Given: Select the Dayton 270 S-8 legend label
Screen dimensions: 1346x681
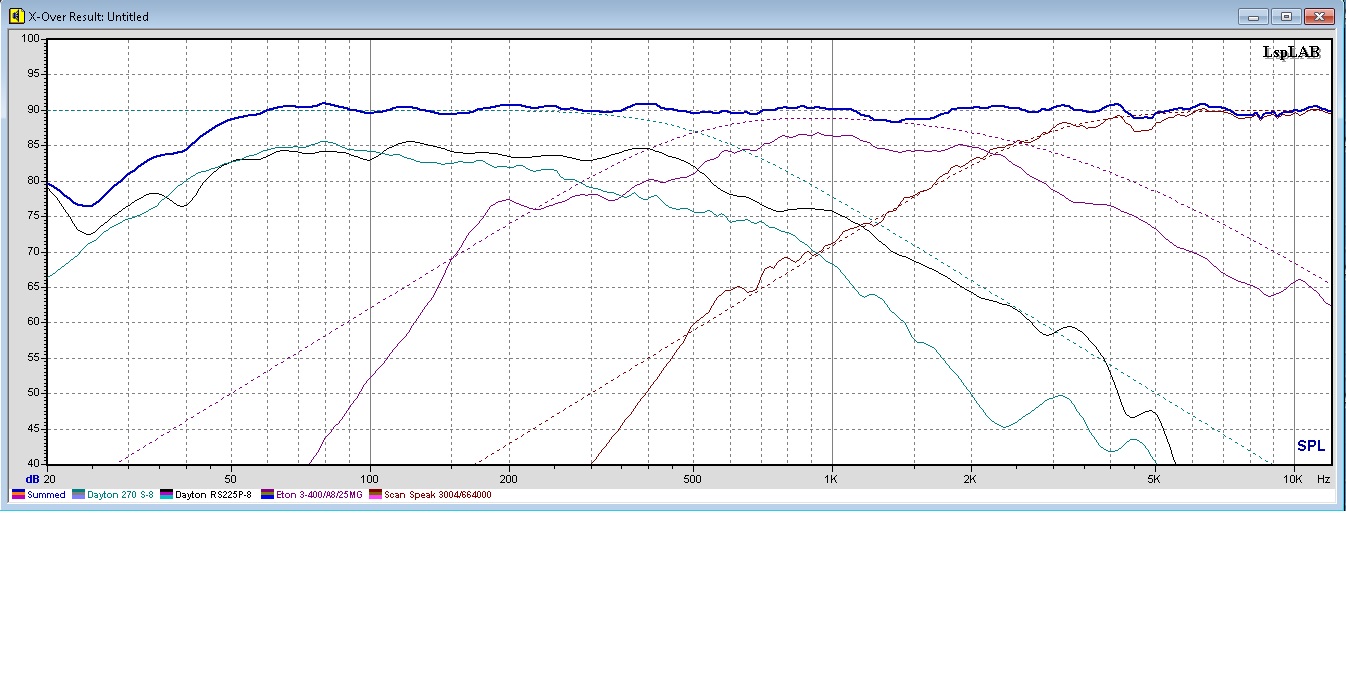Looking at the screenshot, I should 120,495.
